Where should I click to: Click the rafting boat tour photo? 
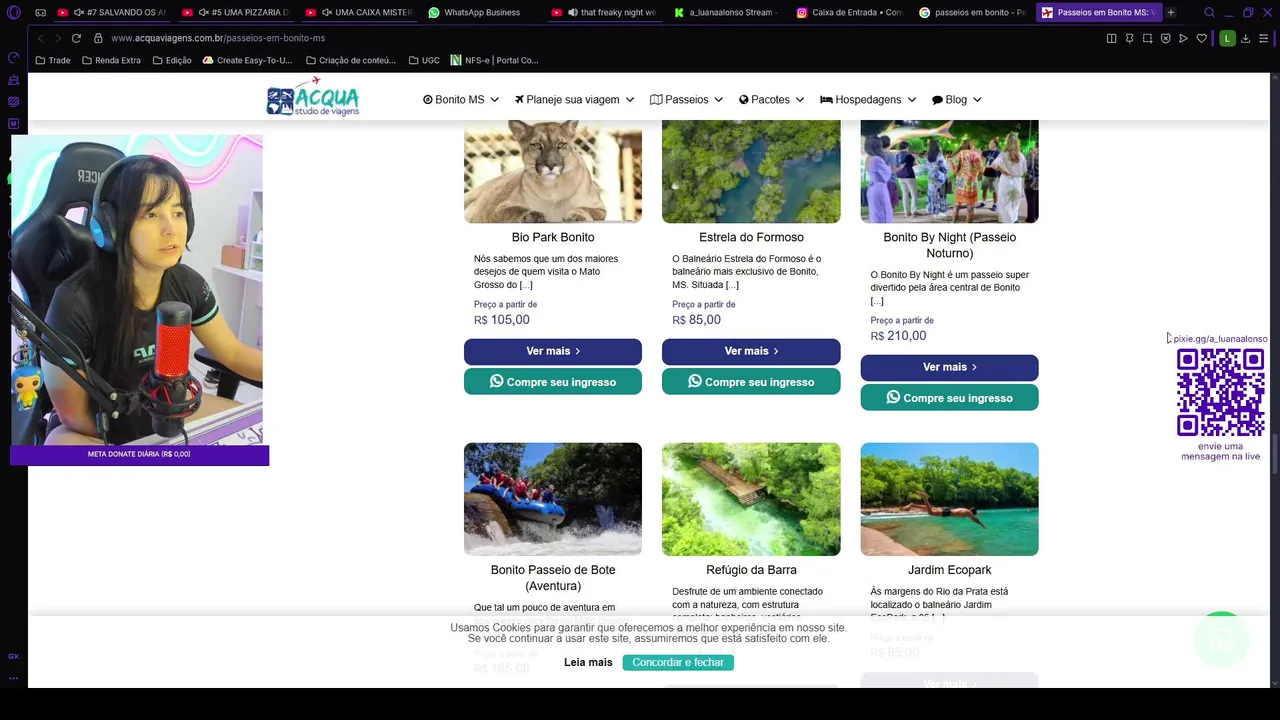553,499
